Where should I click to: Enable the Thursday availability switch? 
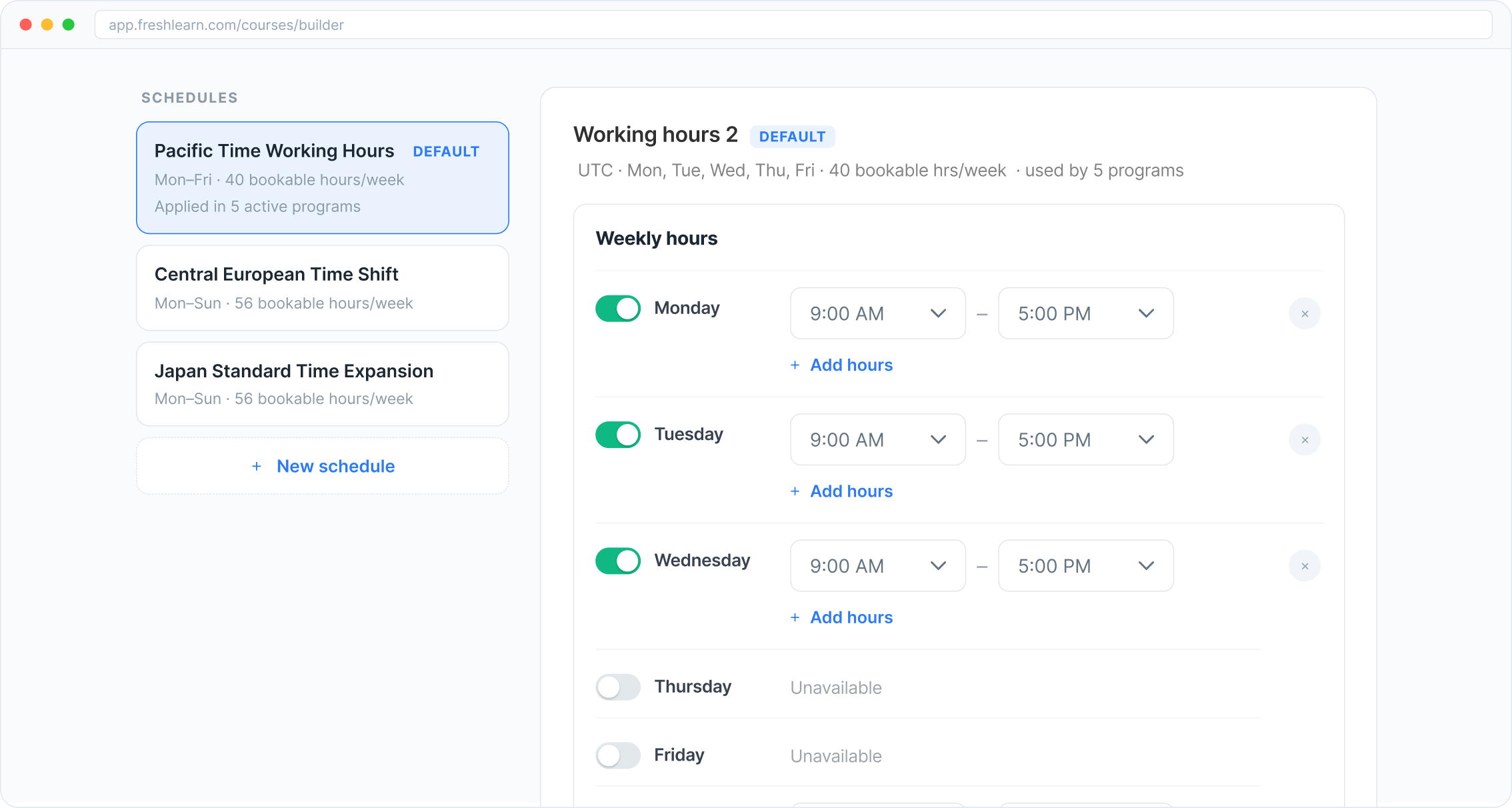coord(618,686)
